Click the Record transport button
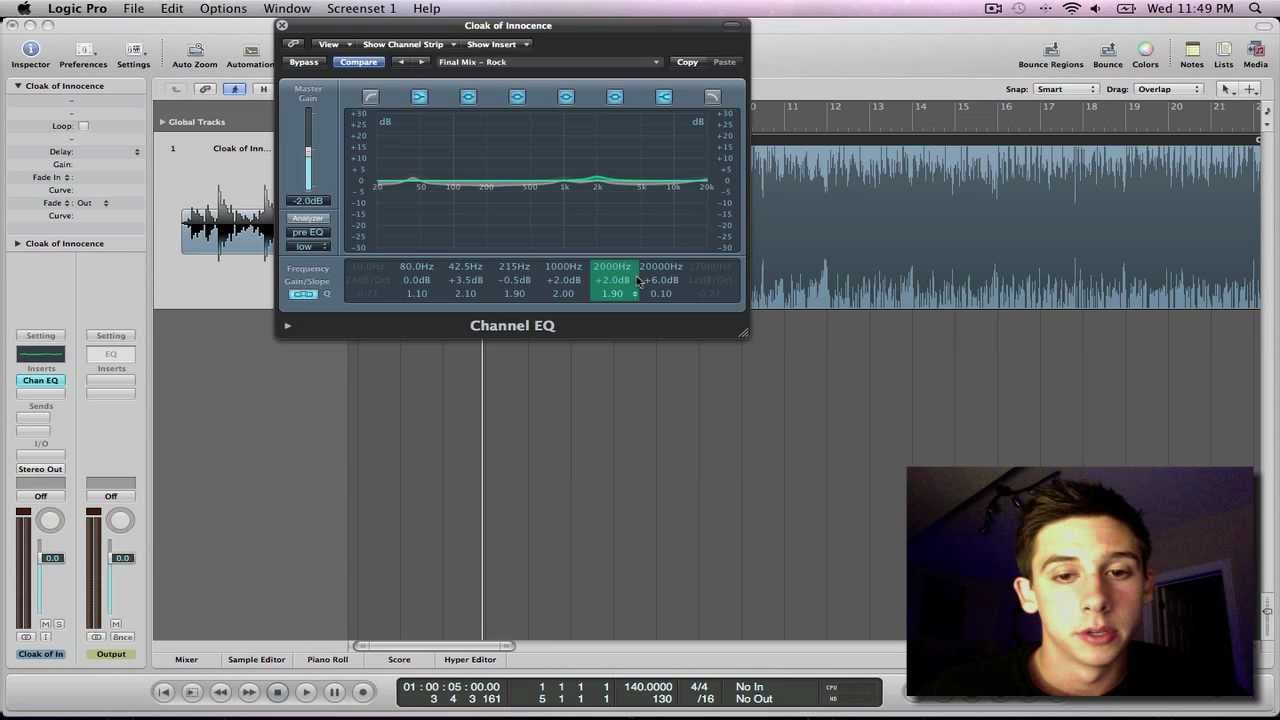1280x720 pixels. [363, 692]
